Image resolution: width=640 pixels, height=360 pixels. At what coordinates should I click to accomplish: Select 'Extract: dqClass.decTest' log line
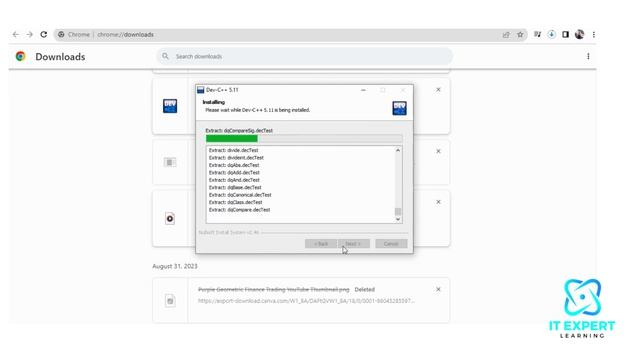pos(236,202)
